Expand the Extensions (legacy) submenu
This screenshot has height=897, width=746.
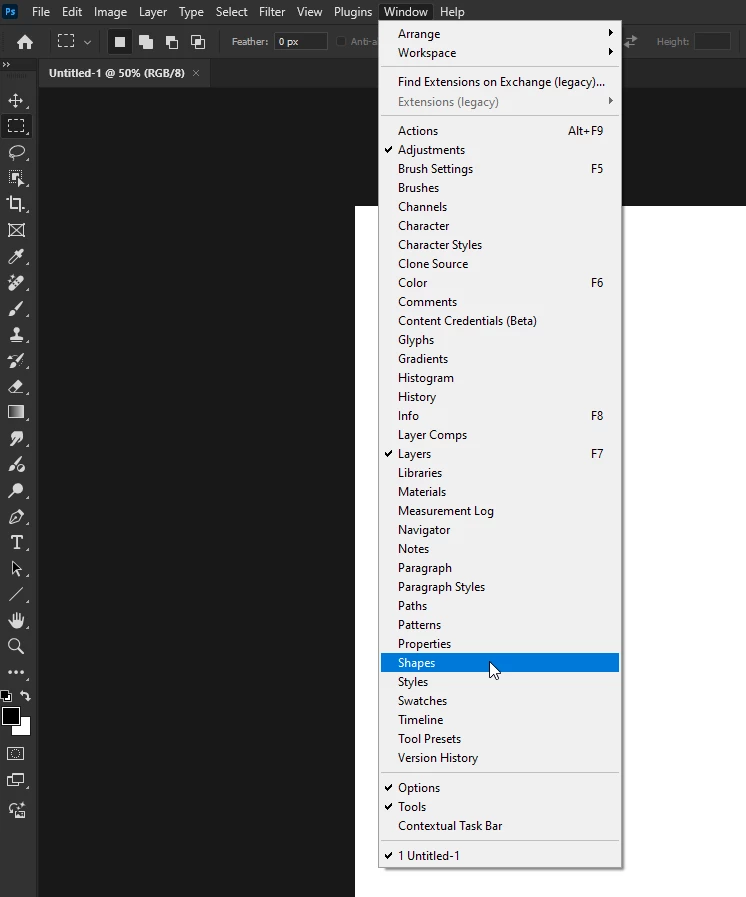coord(500,102)
